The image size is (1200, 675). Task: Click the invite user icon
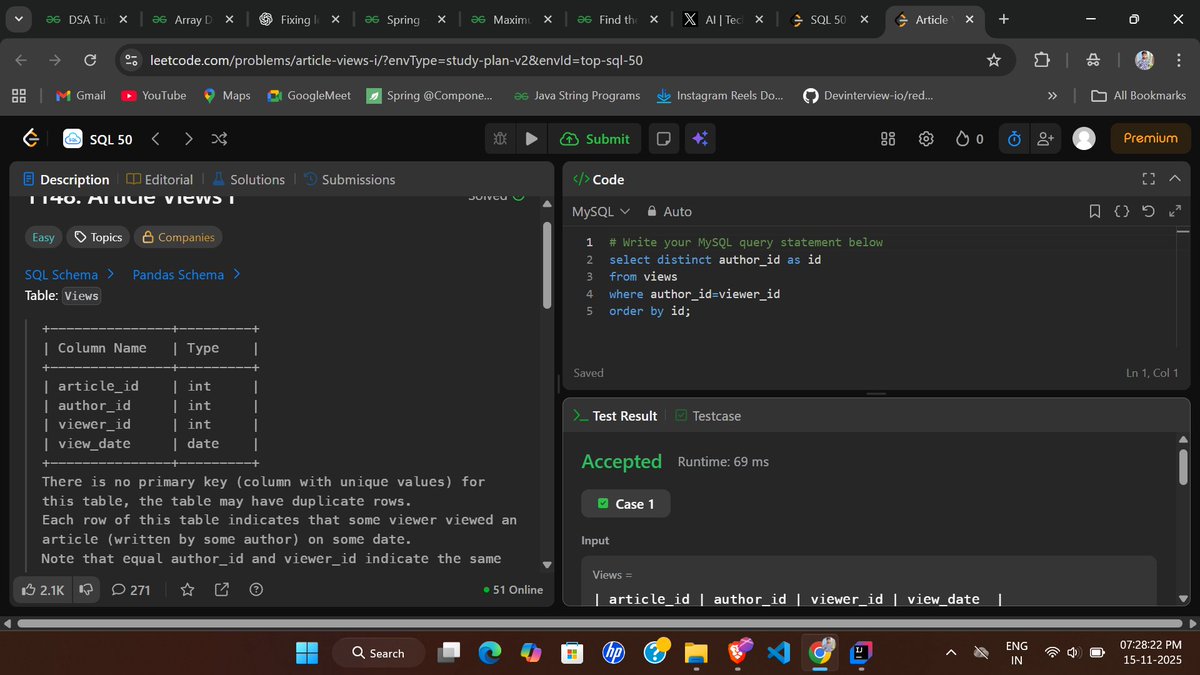1046,139
